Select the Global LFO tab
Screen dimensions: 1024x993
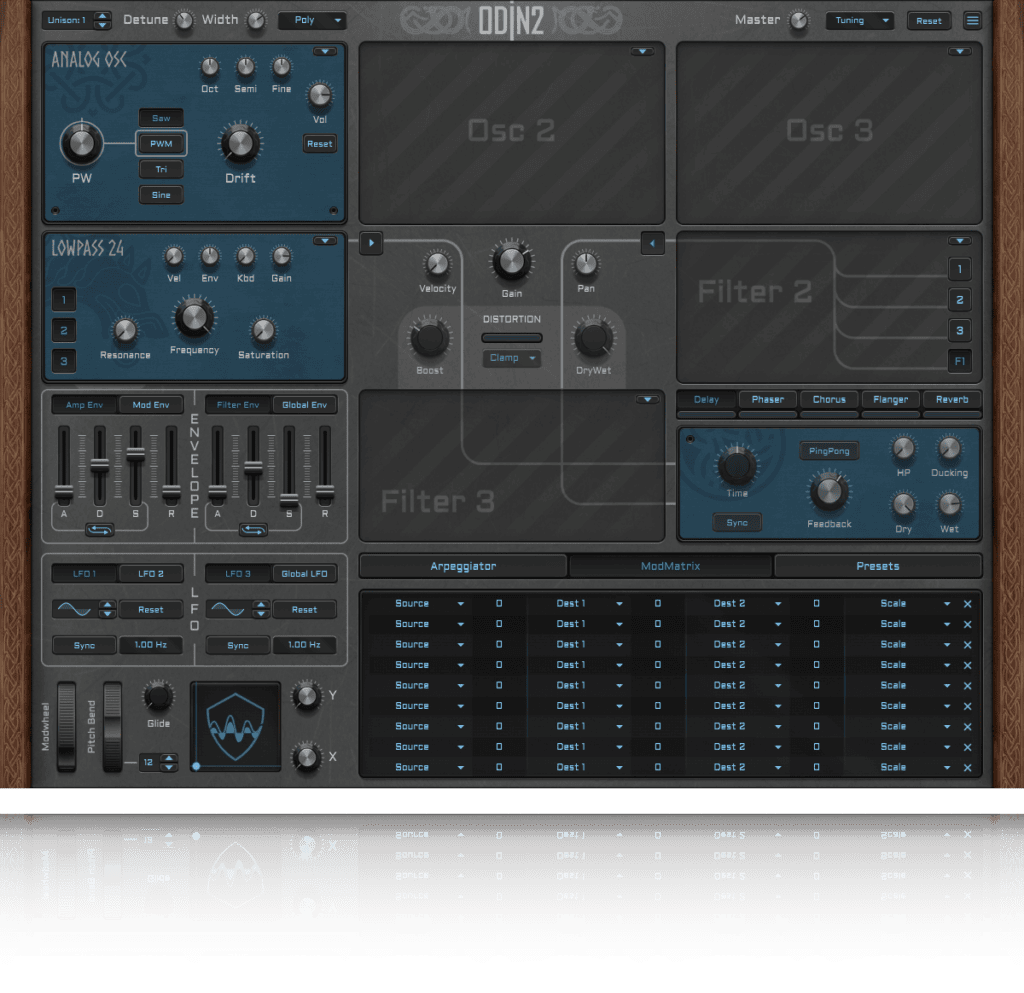pyautogui.click(x=304, y=574)
